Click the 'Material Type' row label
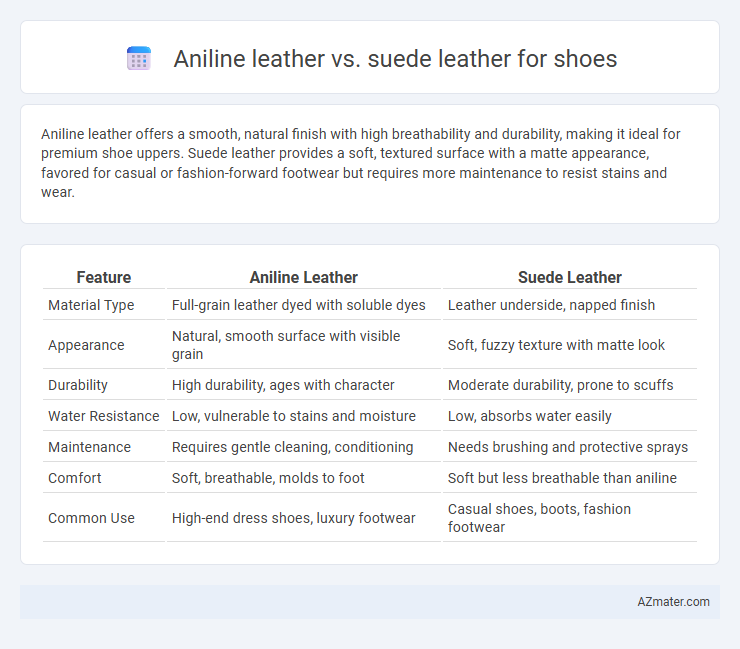The height and width of the screenshot is (649, 740). tap(91, 305)
